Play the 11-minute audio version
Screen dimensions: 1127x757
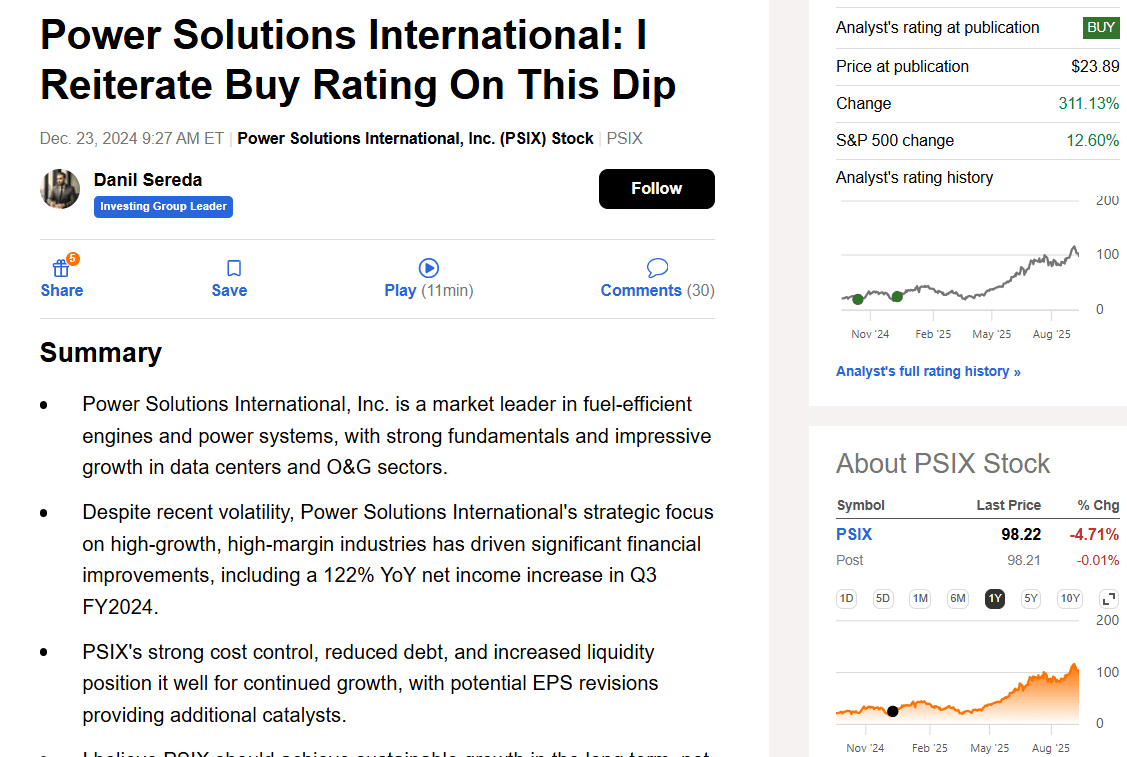coord(428,278)
